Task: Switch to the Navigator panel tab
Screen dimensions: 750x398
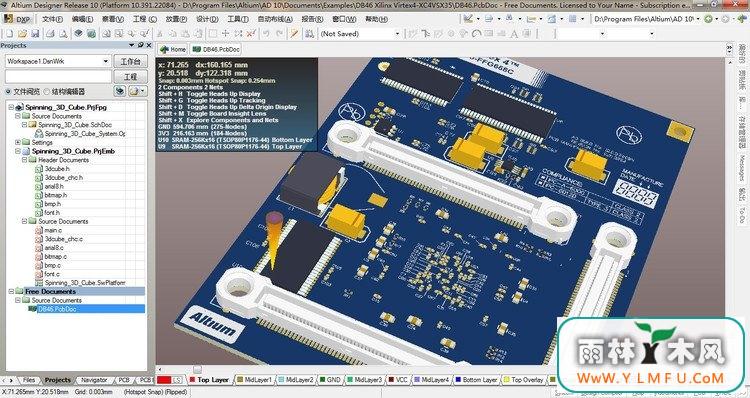Action: (94, 380)
